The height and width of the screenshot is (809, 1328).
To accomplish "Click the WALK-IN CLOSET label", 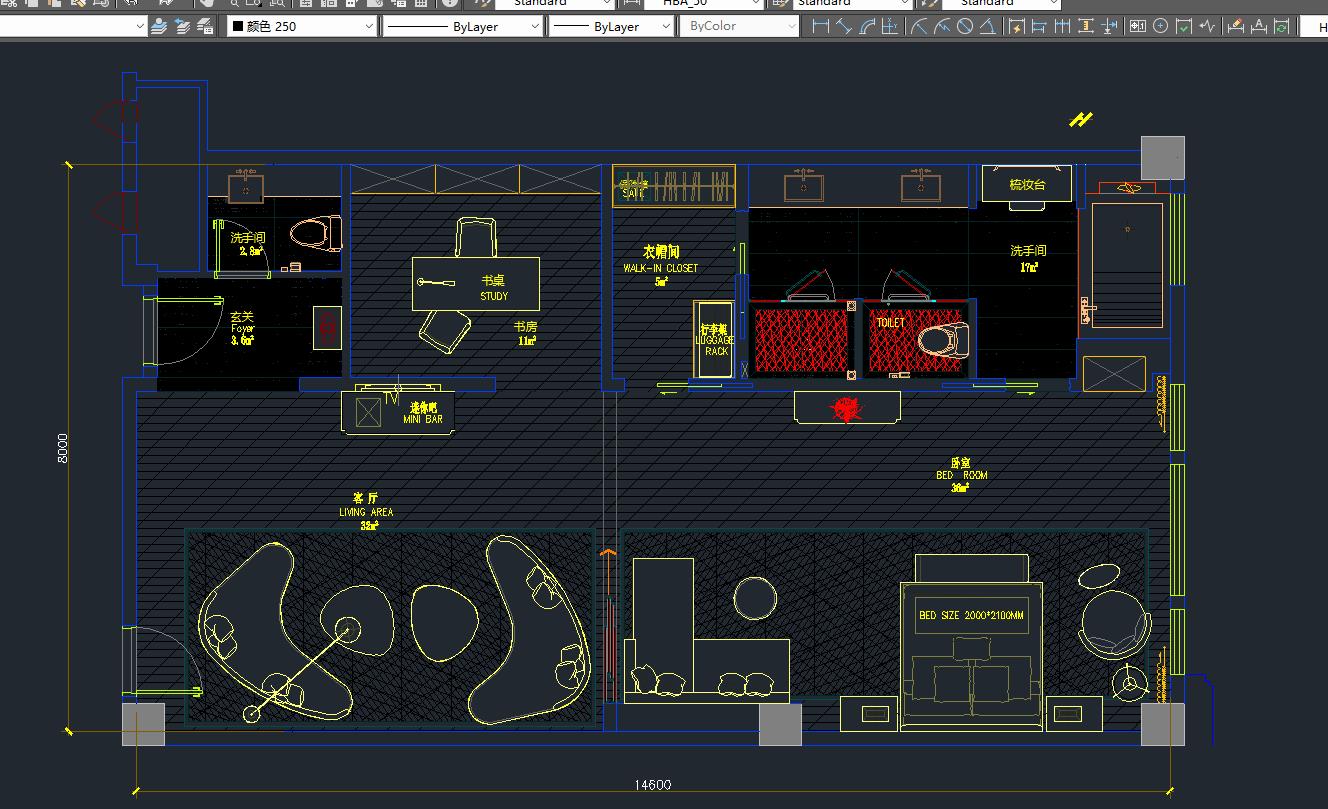I will point(661,269).
